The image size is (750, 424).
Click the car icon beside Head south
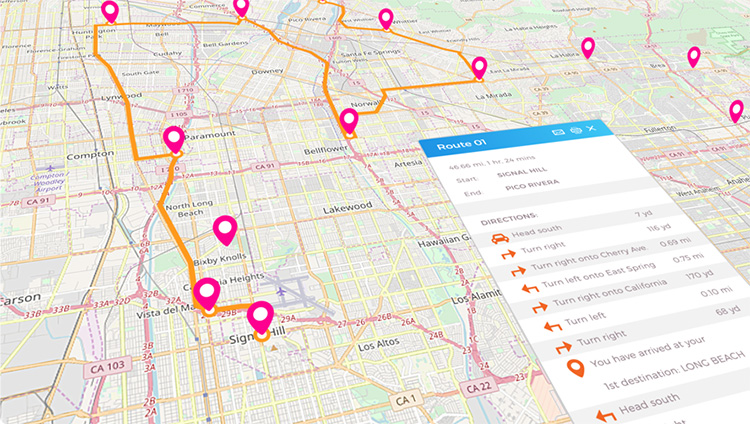(500, 238)
